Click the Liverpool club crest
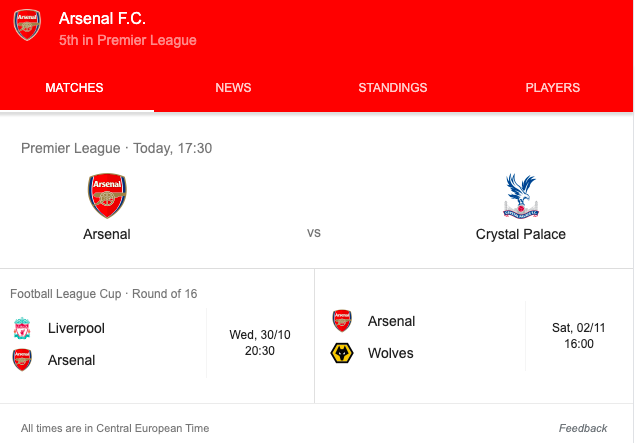Viewport: 635px width, 443px height. click(22, 328)
